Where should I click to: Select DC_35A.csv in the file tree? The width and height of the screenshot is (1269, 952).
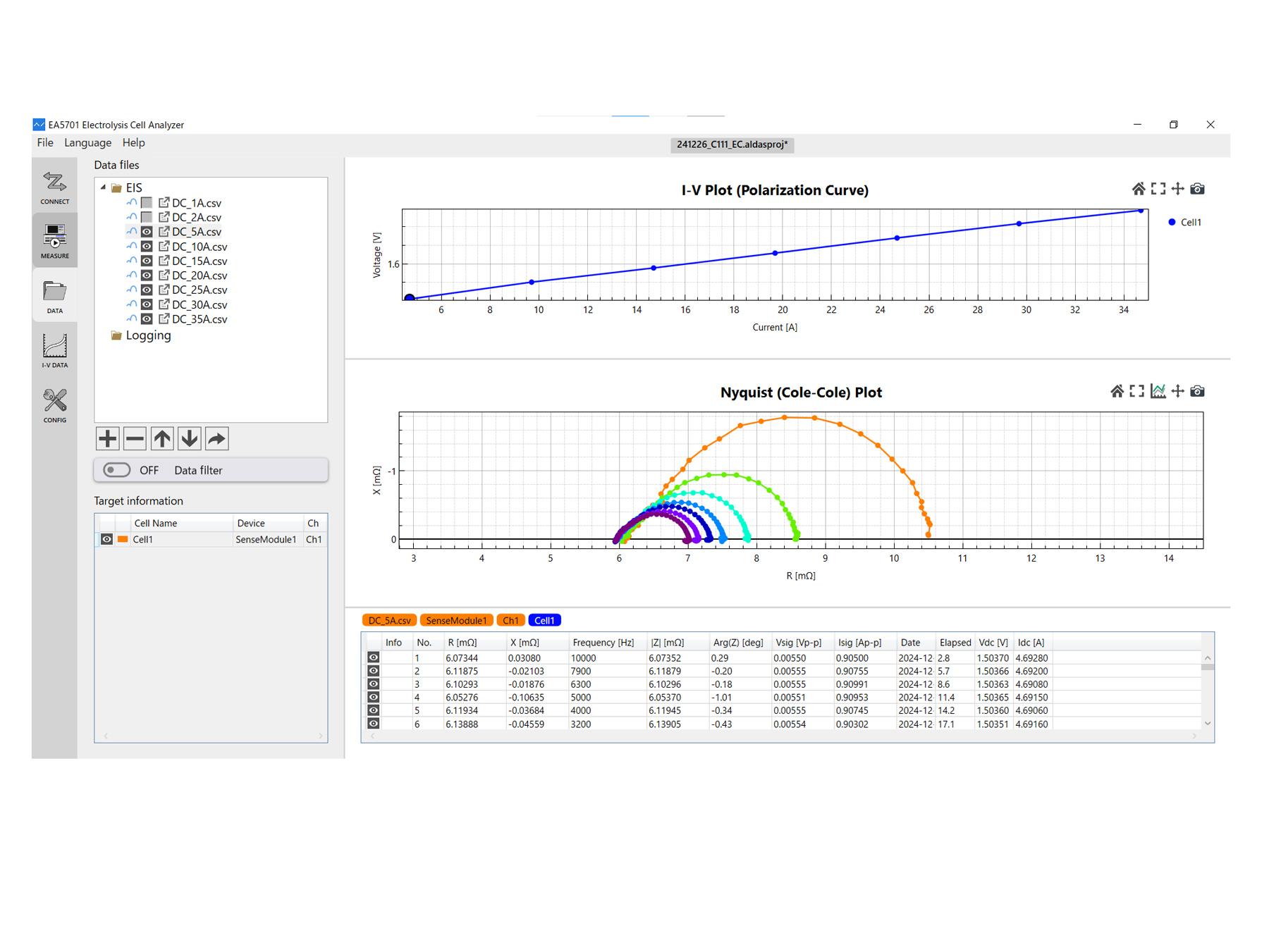[x=200, y=319]
